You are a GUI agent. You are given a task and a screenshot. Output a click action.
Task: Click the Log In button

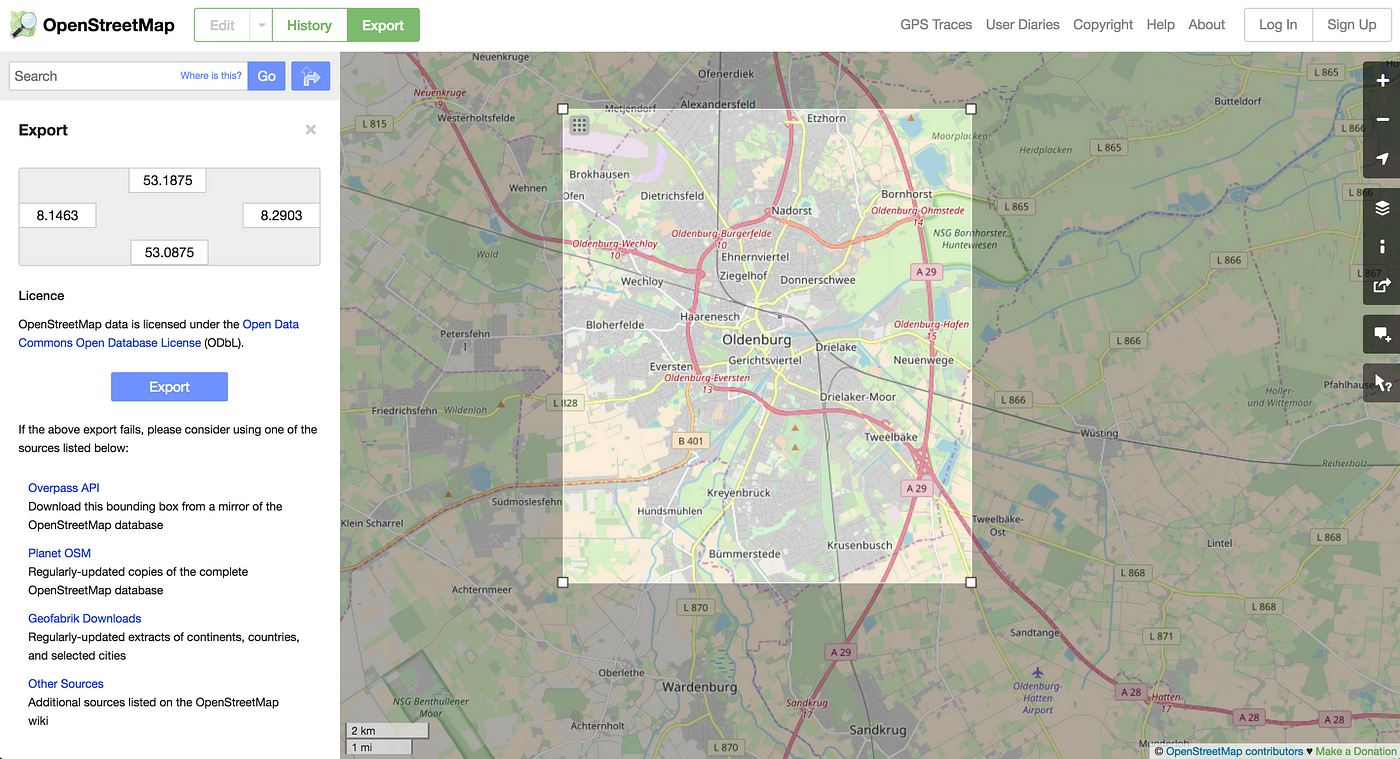click(1278, 25)
